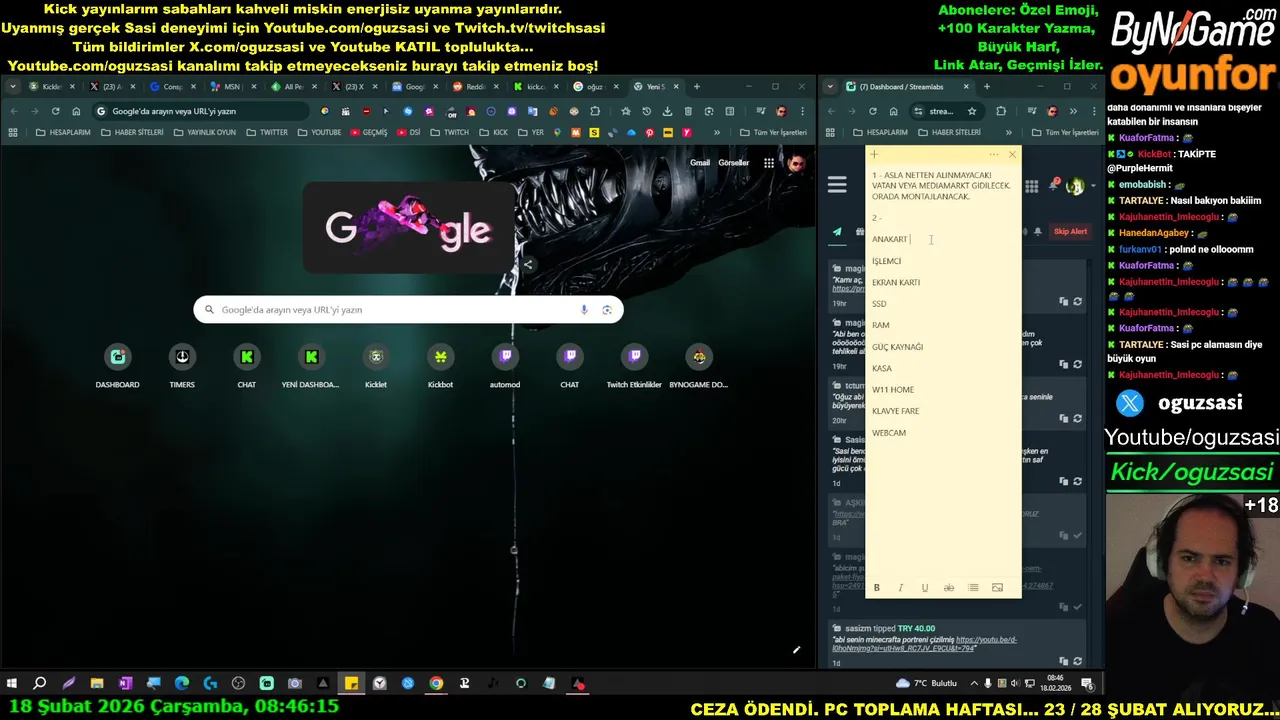Open the Google apps grid icon

pos(768,163)
